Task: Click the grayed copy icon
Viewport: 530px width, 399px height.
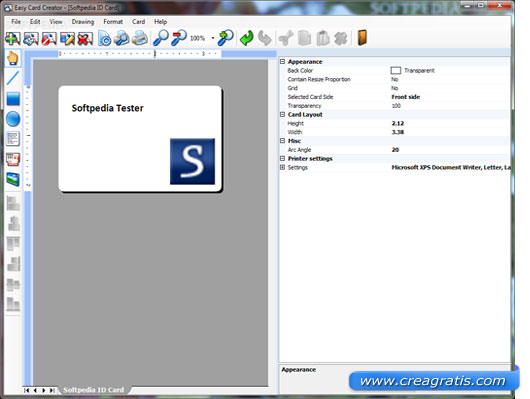Action: click(x=305, y=38)
